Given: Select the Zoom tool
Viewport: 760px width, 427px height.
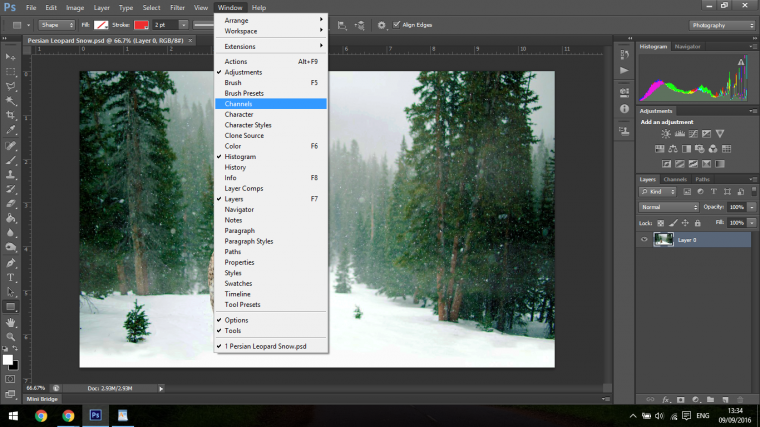Looking at the screenshot, I should click(10, 336).
